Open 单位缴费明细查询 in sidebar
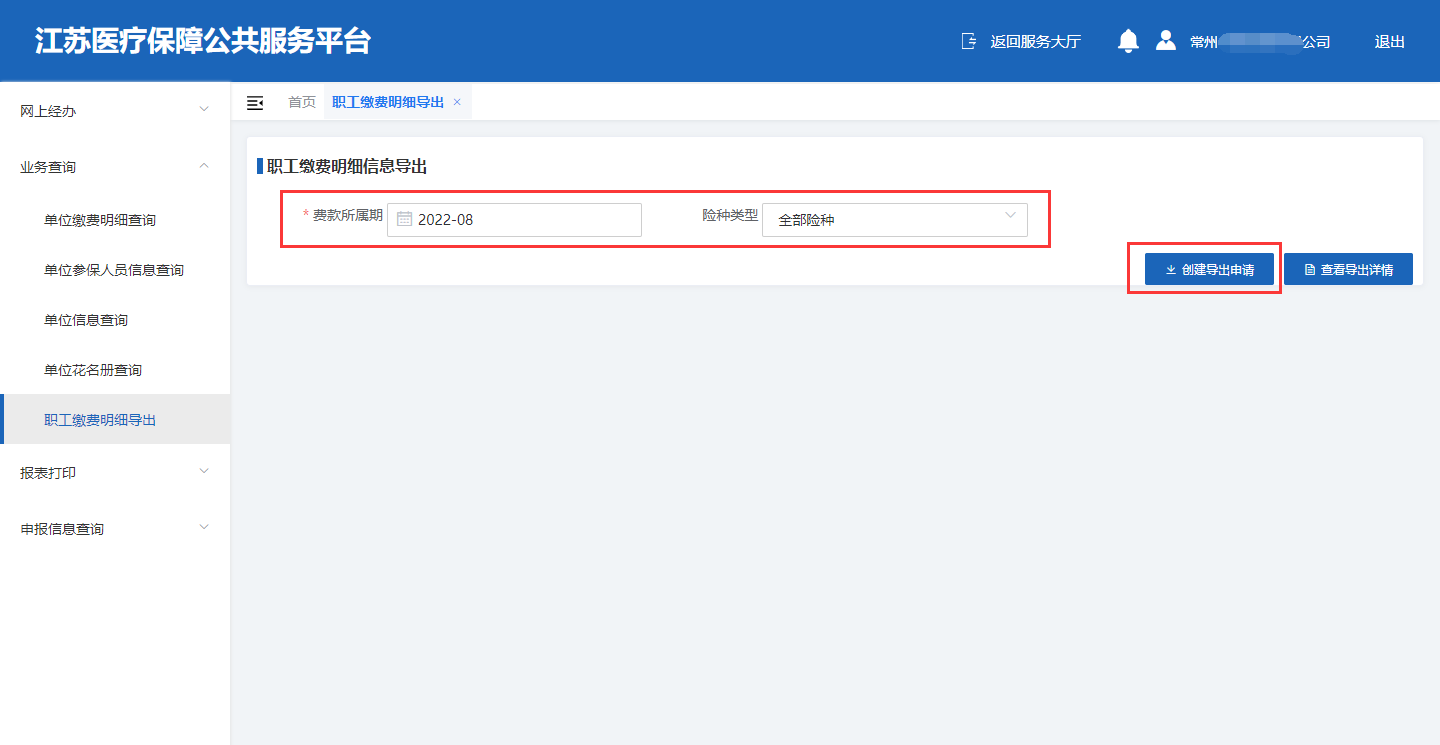Image resolution: width=1440 pixels, height=745 pixels. point(100,220)
